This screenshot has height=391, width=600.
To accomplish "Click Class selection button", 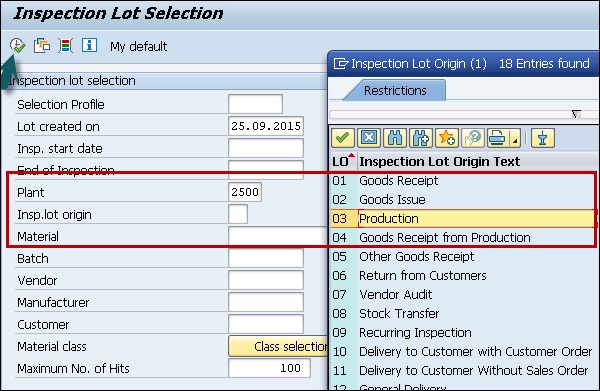I will 279,346.
